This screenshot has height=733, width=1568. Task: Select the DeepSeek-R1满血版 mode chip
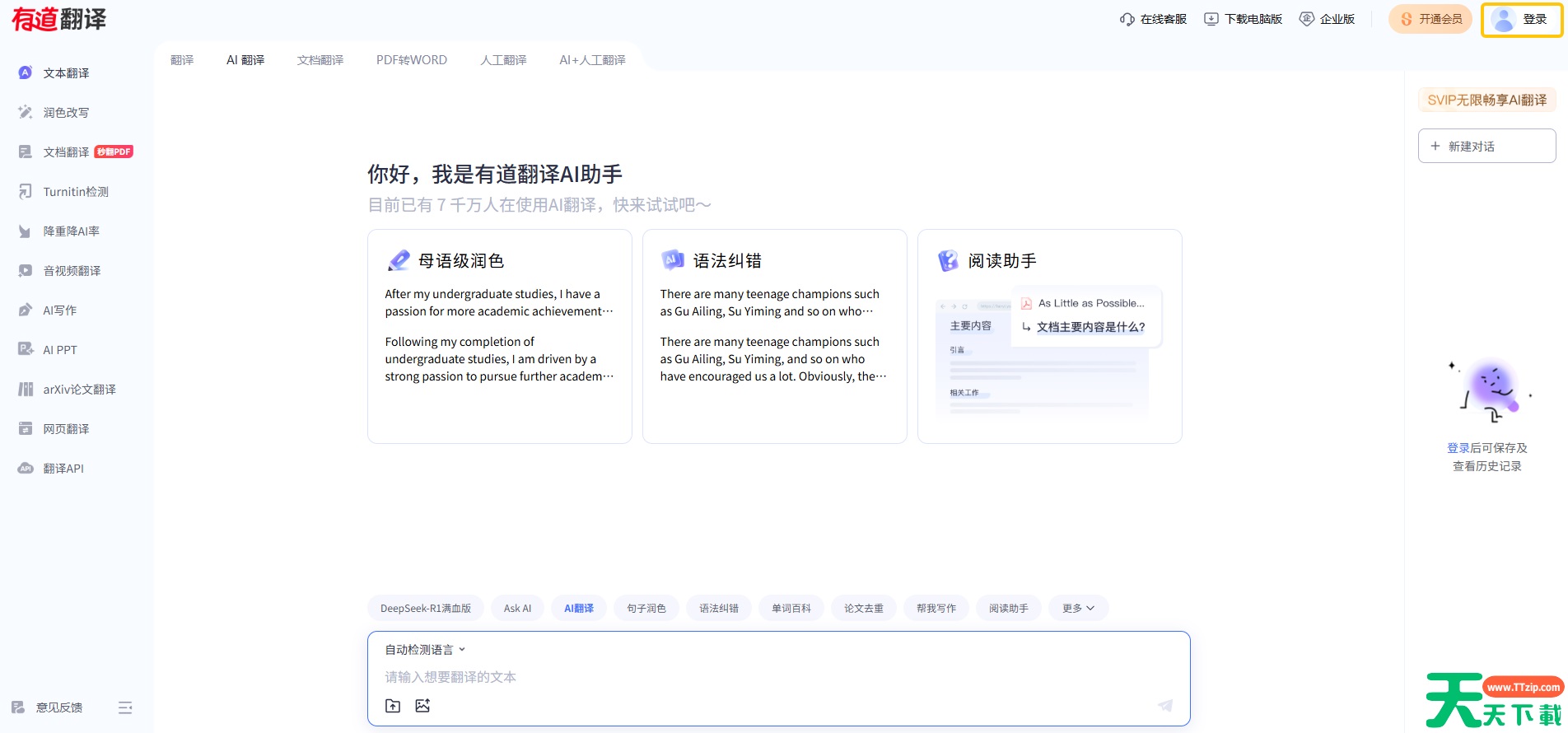425,609
